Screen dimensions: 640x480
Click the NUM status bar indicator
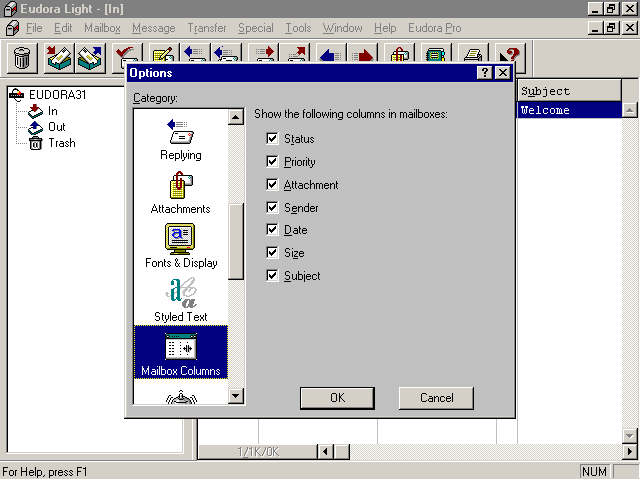(594, 471)
